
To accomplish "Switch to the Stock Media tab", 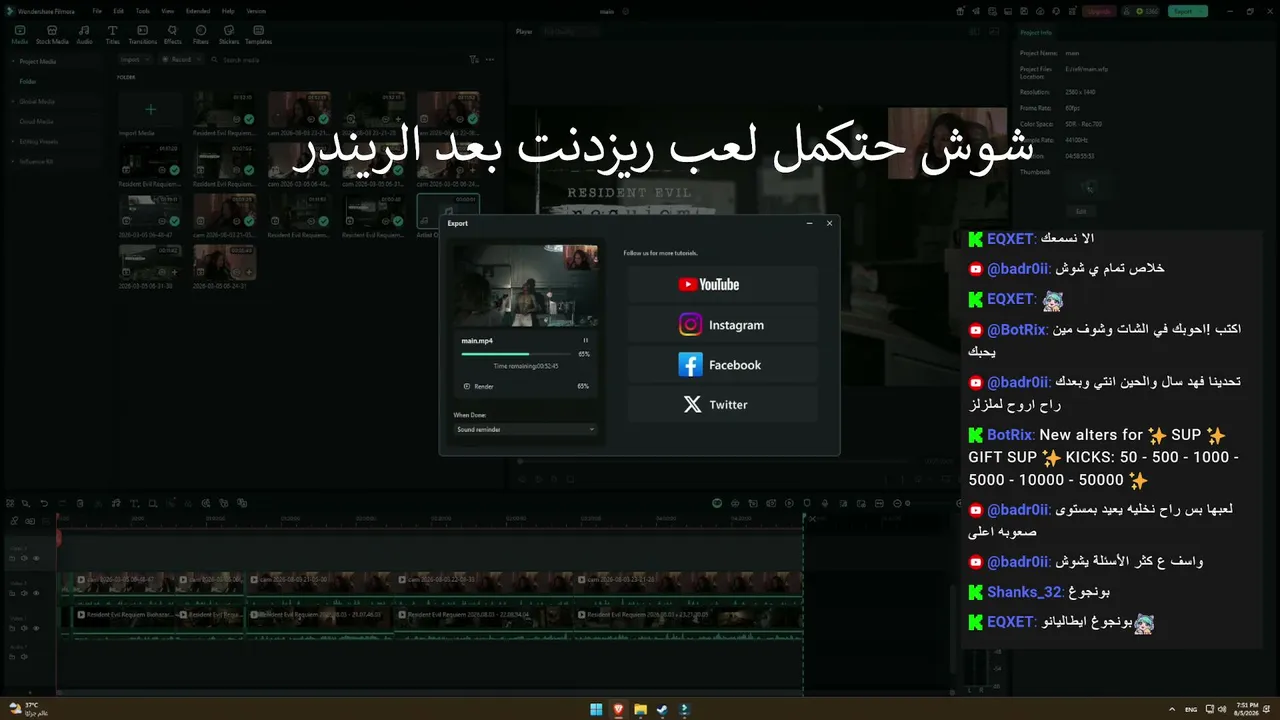I will 52,35.
